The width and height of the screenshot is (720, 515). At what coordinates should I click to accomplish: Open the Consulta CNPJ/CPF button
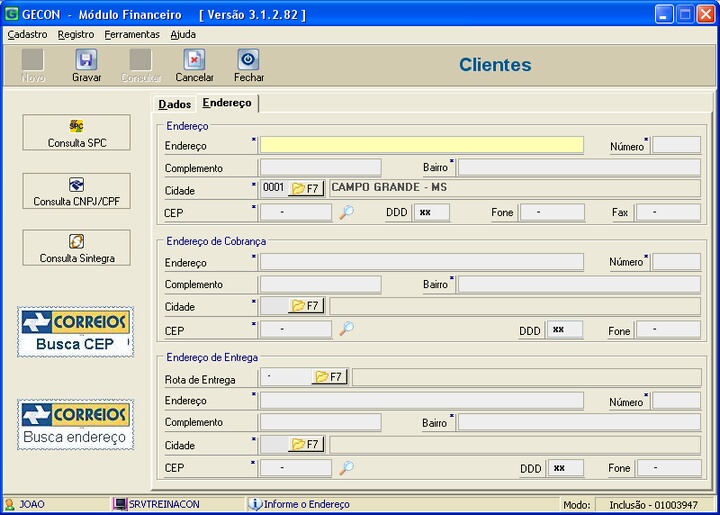[x=77, y=191]
